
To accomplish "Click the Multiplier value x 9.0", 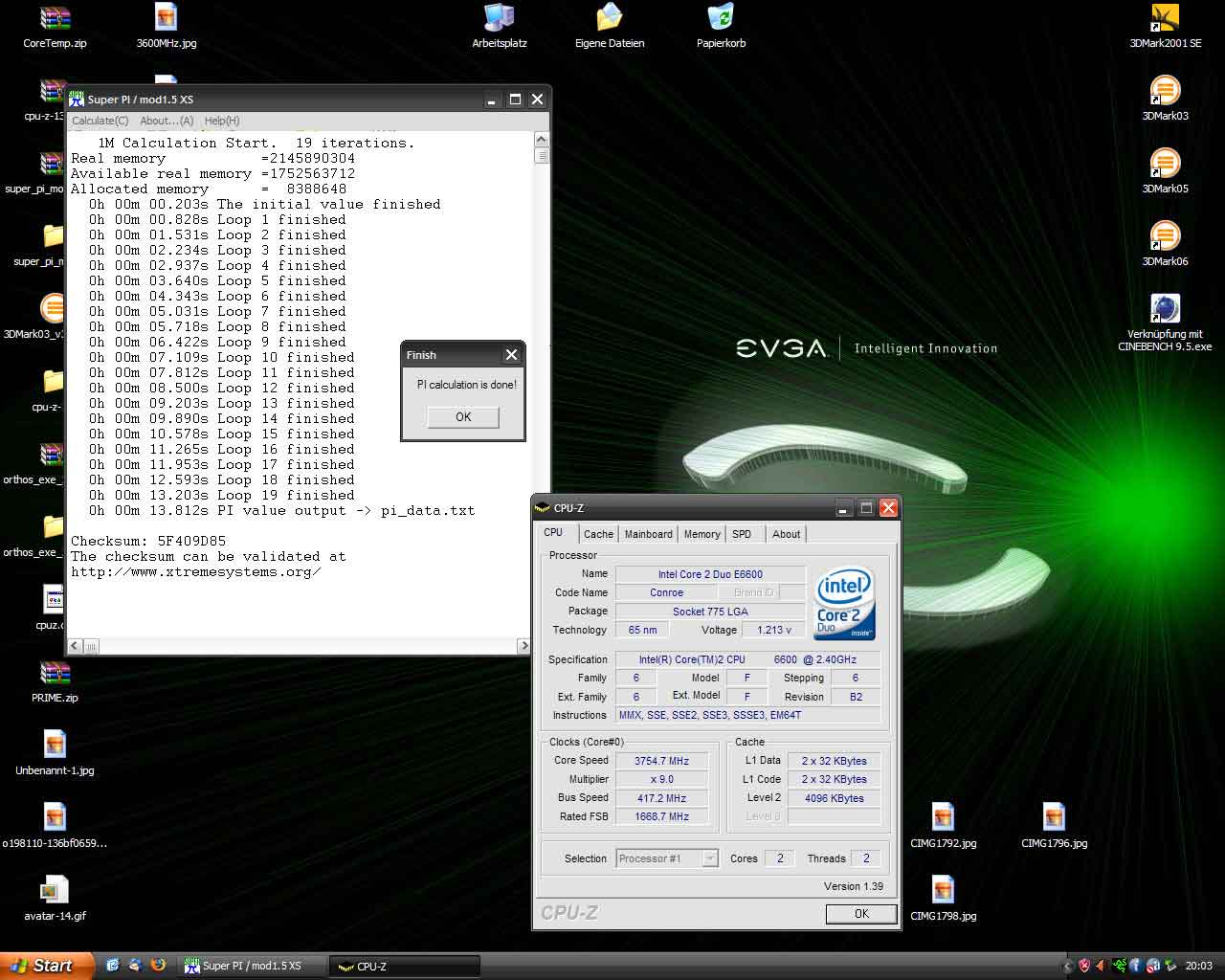I will 661,779.
